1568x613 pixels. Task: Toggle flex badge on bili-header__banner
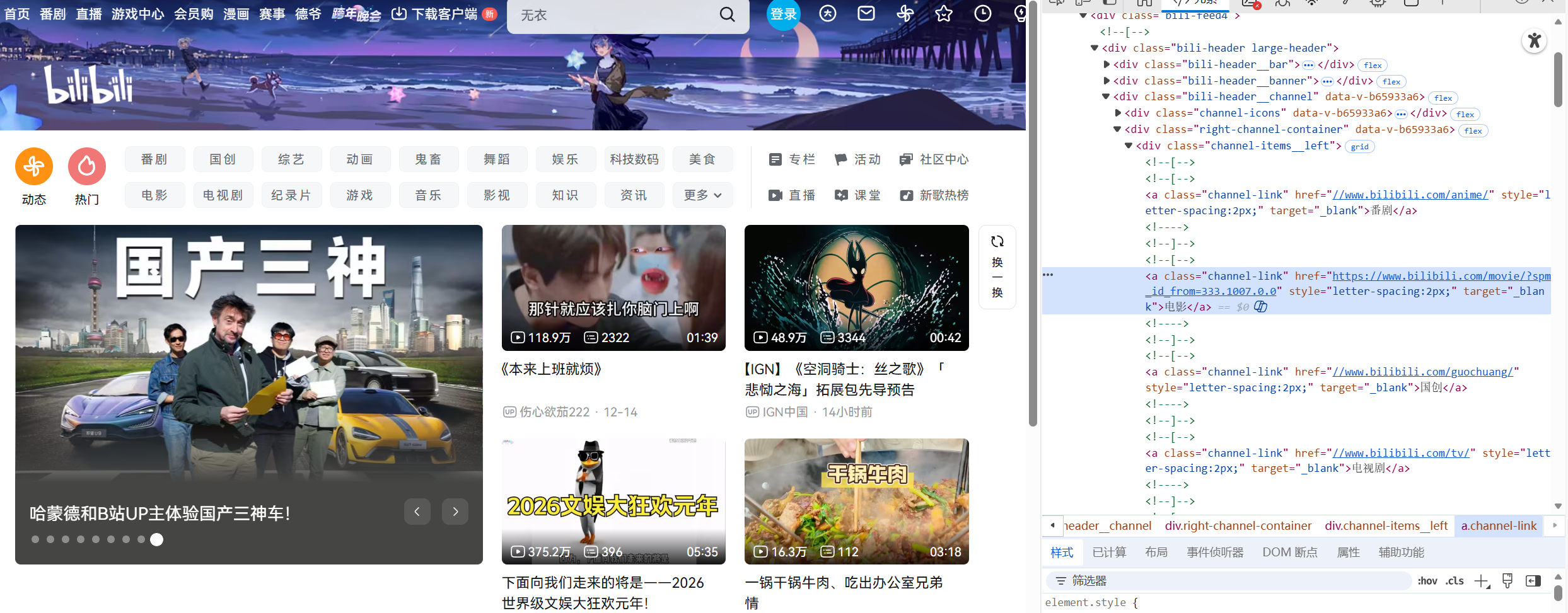[1391, 81]
